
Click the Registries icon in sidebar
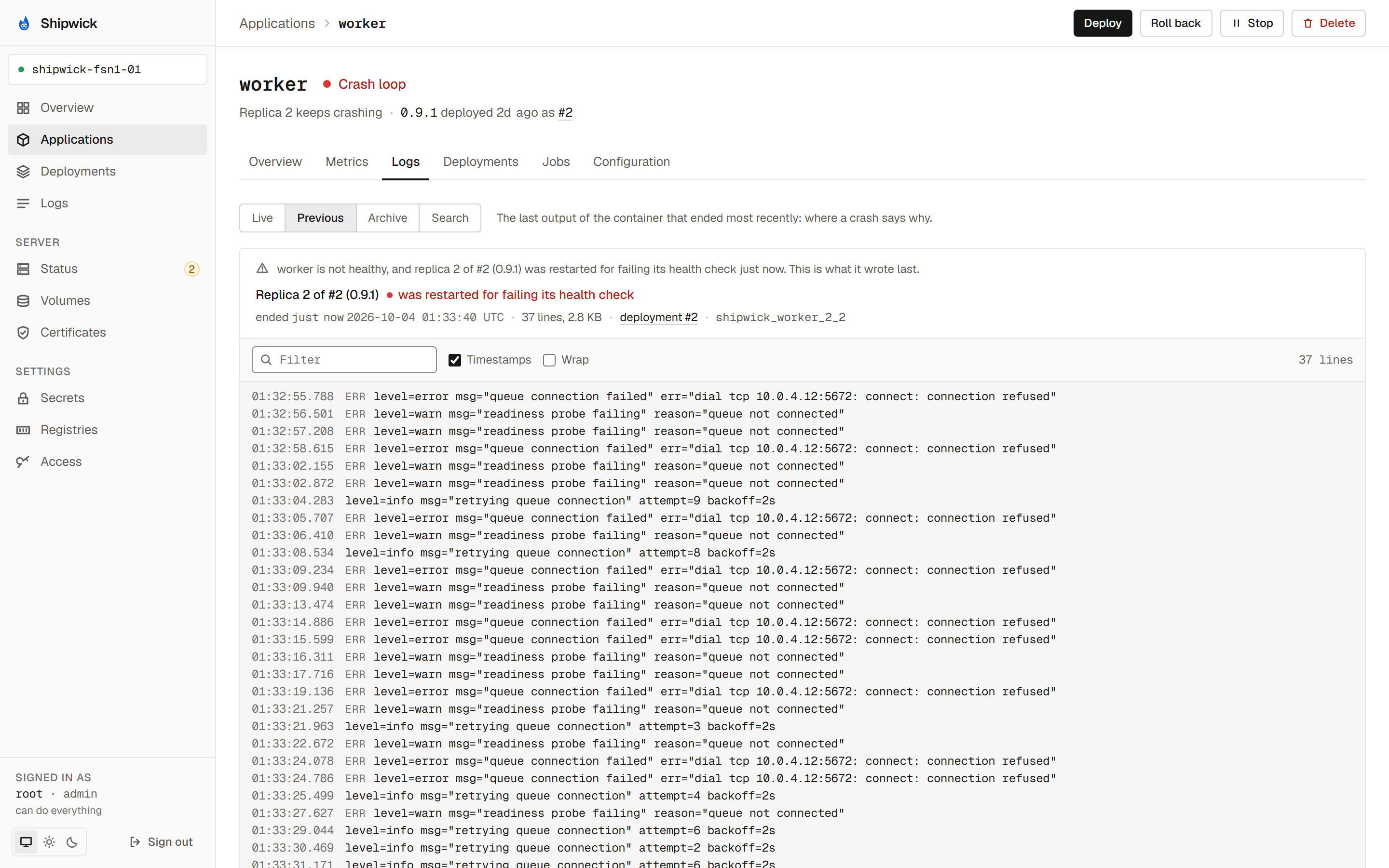[x=23, y=430]
